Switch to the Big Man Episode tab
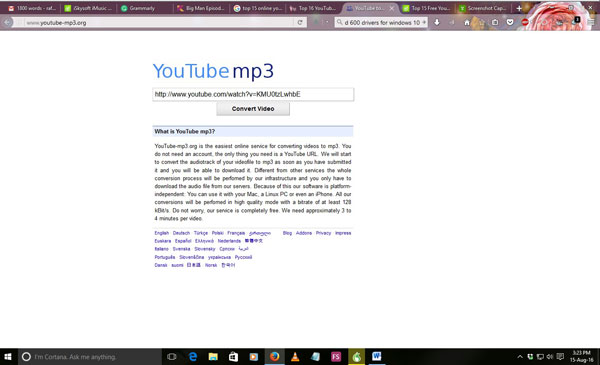The width and height of the screenshot is (600, 365). click(202, 8)
